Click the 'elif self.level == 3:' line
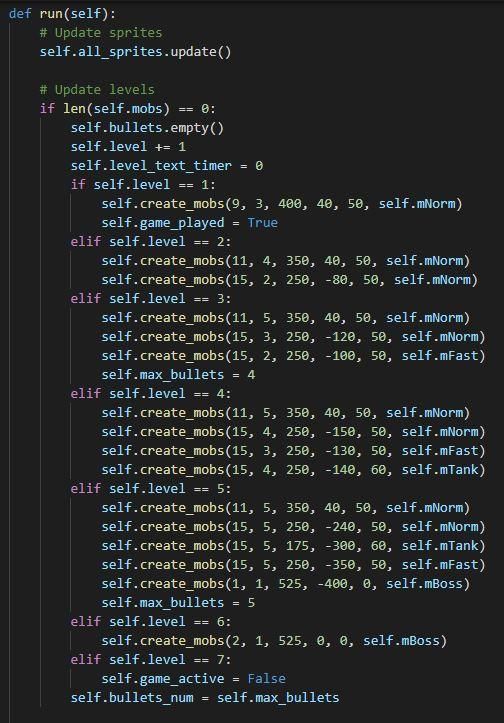 (151, 298)
